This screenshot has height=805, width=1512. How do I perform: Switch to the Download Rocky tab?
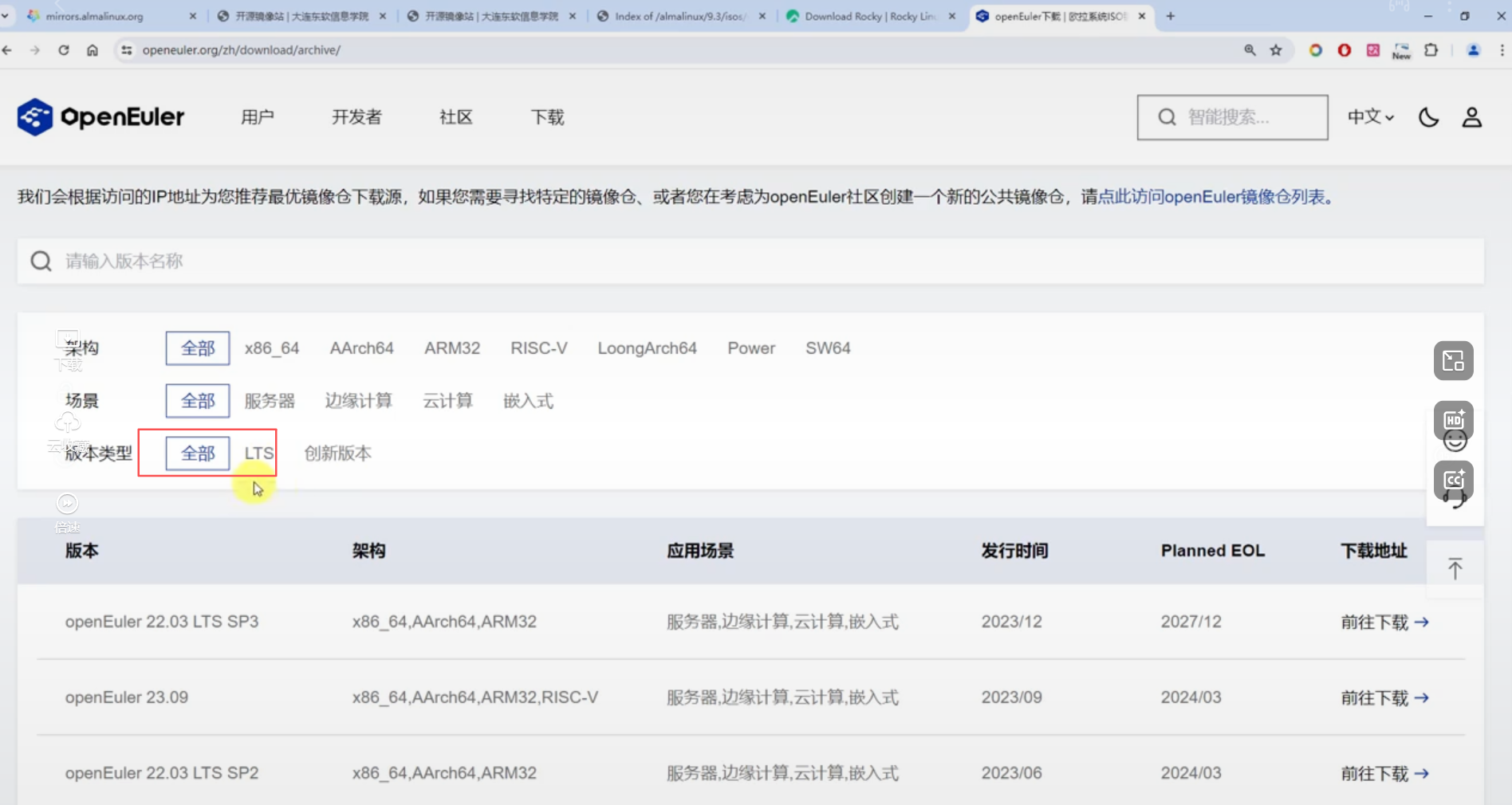[x=870, y=16]
